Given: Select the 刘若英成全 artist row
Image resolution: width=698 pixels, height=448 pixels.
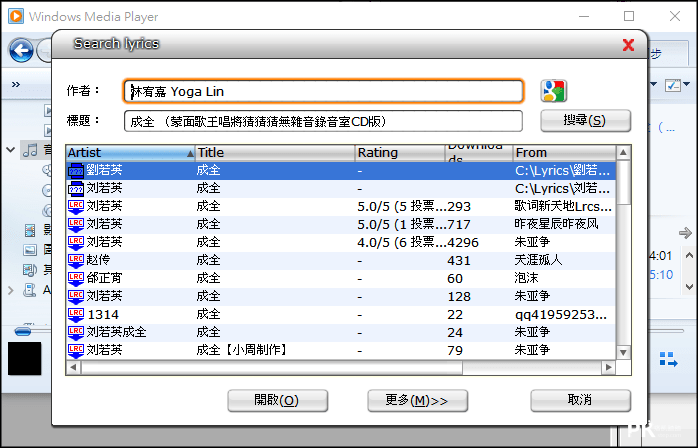Looking at the screenshot, I should pyautogui.click(x=341, y=333).
